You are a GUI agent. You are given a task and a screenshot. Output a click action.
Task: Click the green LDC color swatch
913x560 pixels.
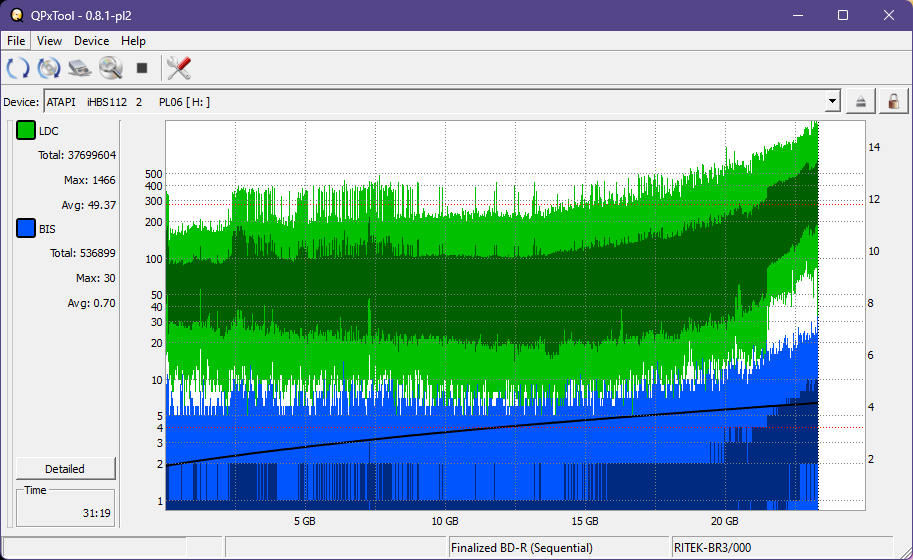click(26, 130)
